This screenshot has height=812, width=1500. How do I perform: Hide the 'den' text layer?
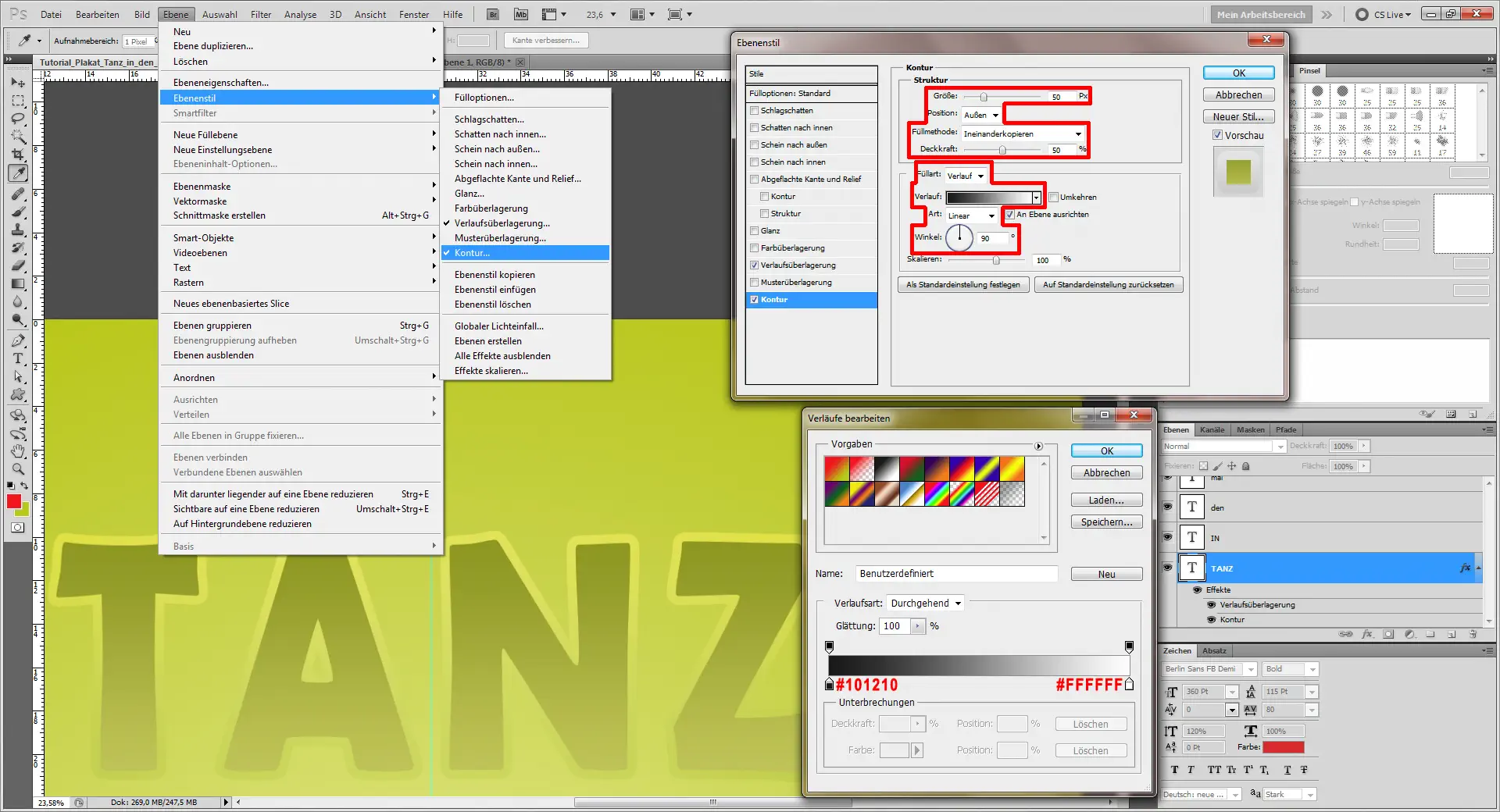(x=1166, y=507)
